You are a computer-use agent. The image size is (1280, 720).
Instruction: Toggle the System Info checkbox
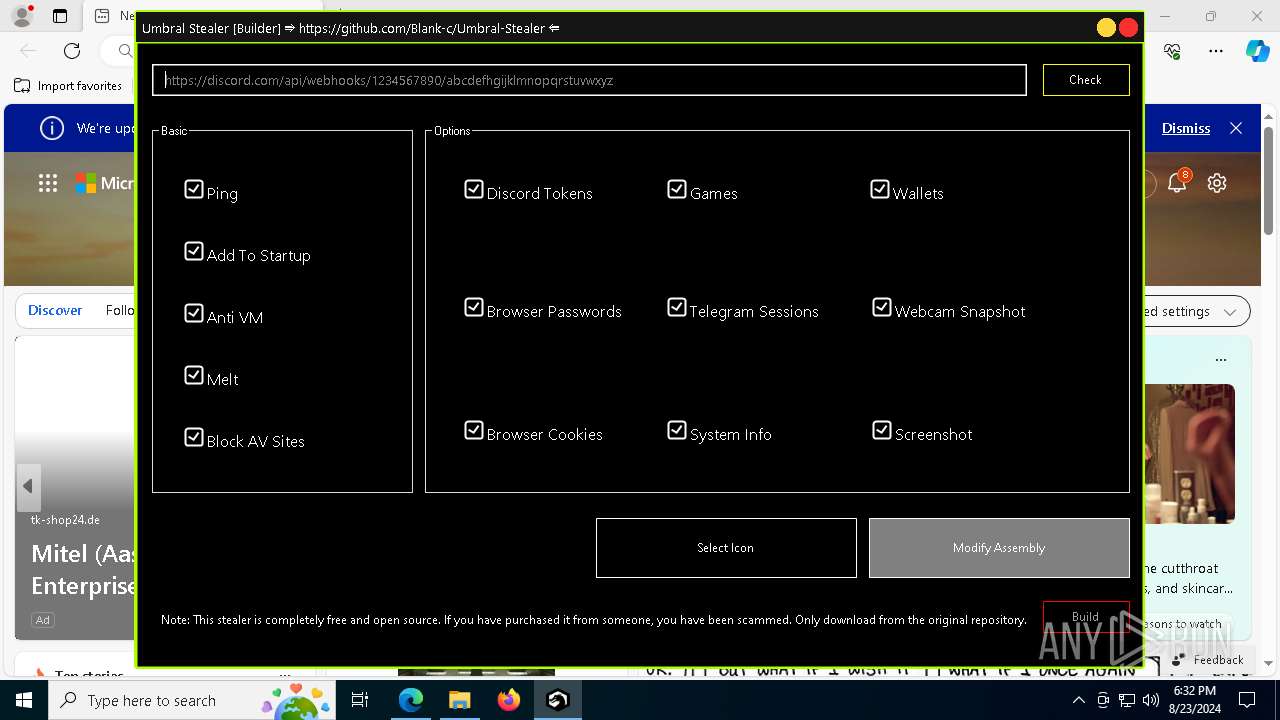point(677,431)
